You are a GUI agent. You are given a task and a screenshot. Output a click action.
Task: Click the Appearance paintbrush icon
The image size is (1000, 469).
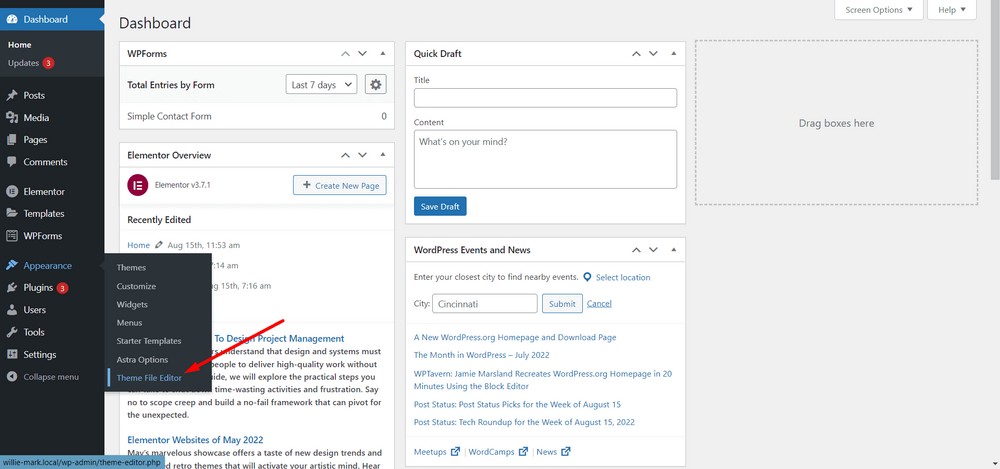click(x=11, y=265)
